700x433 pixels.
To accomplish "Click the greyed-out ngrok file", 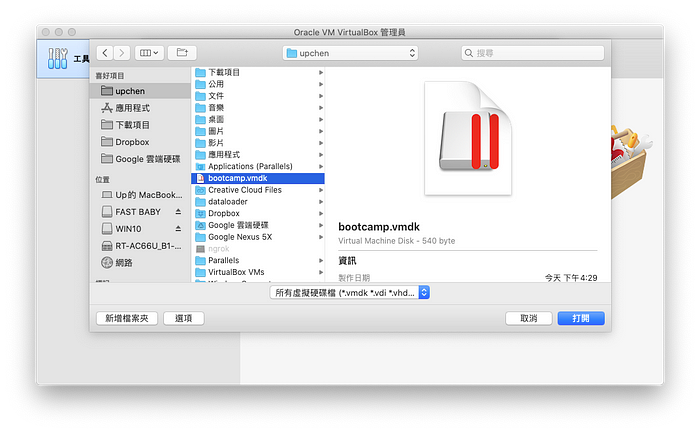I will 258,249.
